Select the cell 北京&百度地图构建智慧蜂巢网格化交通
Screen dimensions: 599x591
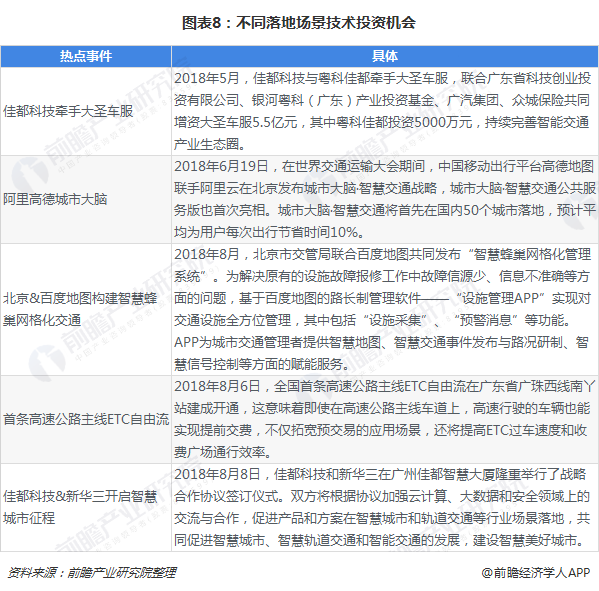[86, 309]
